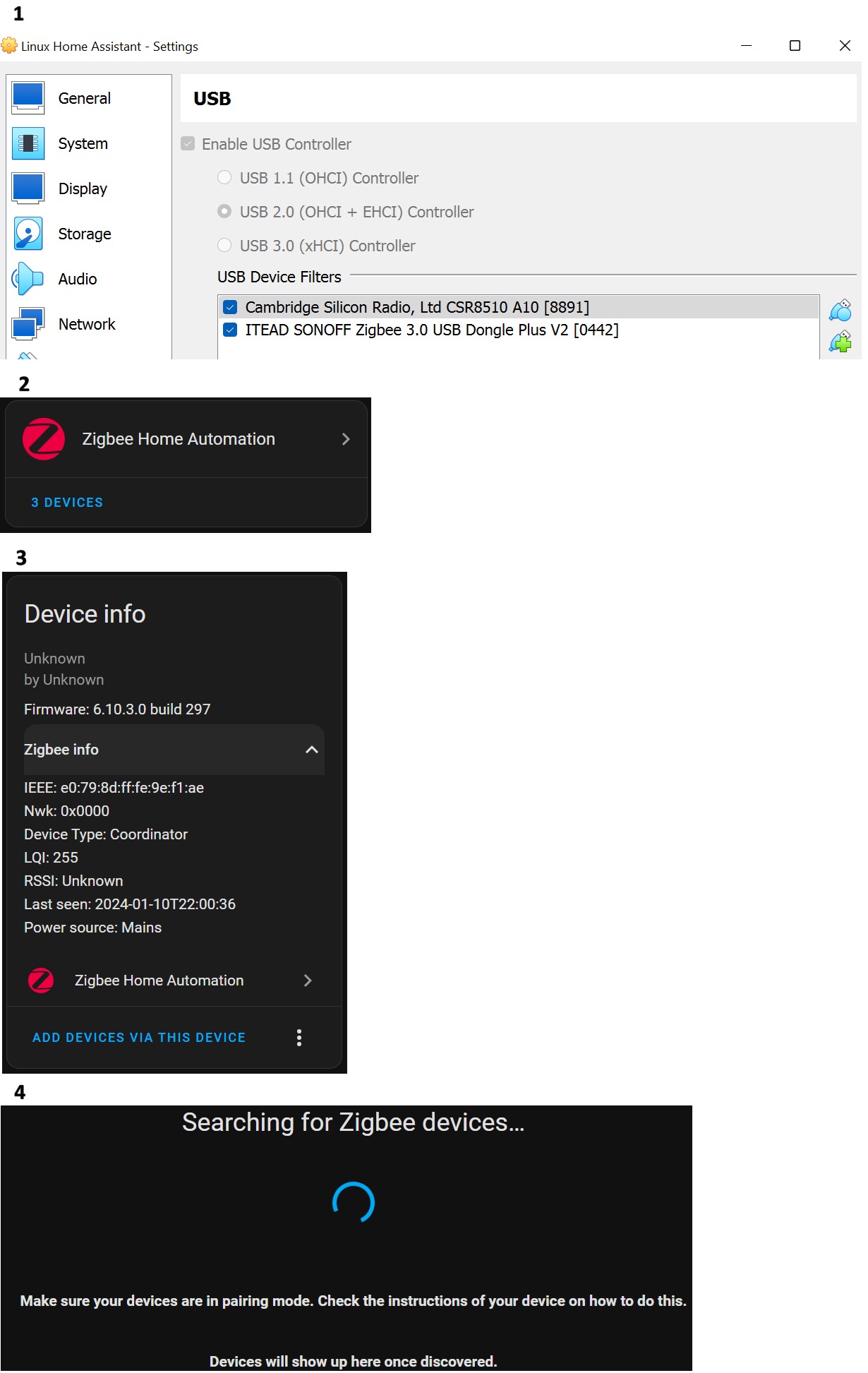Select Storage label in settings list
Image resolution: width=868 pixels, height=1373 pixels.
85,234
